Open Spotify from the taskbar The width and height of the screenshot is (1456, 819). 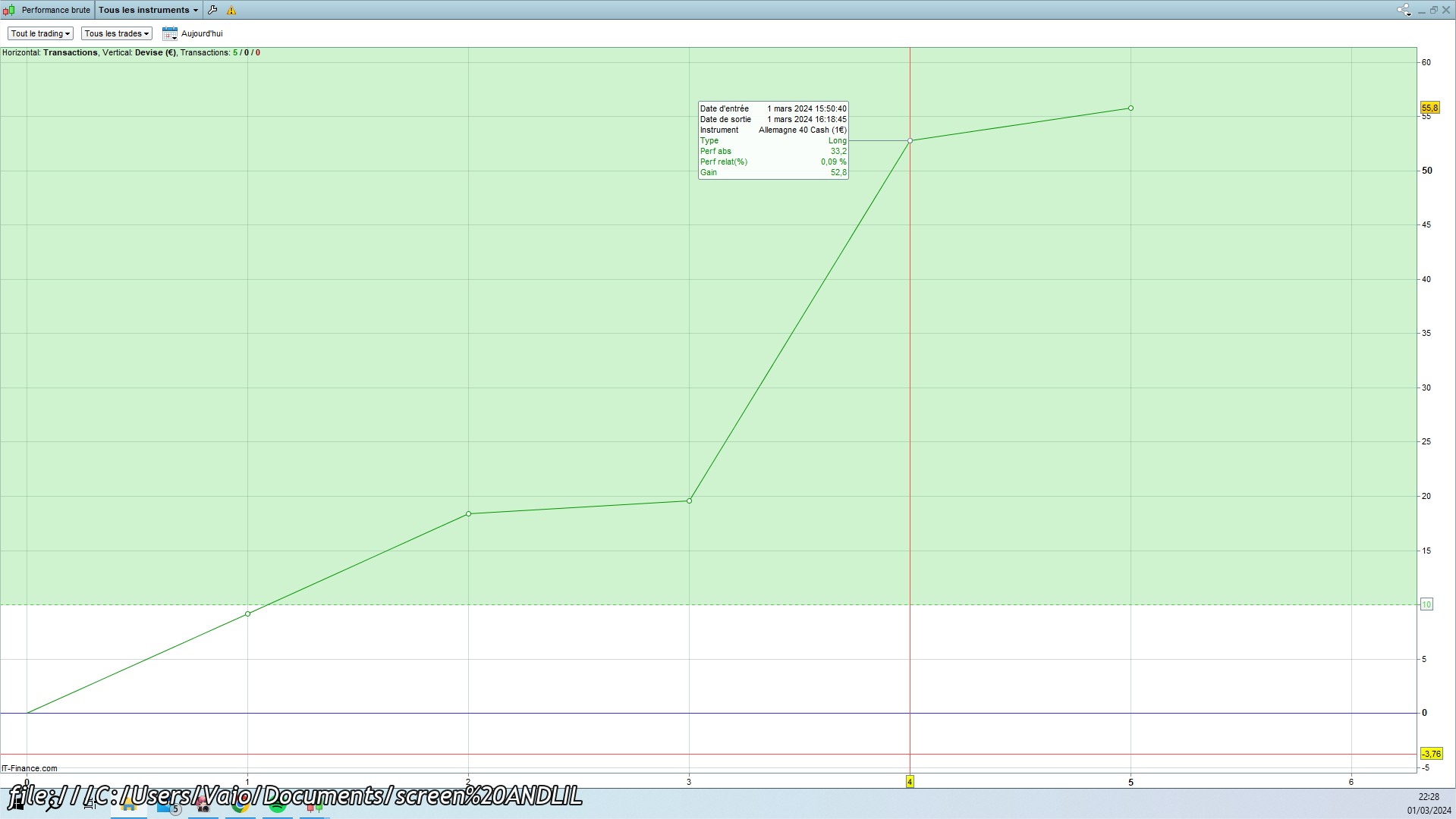pyautogui.click(x=277, y=806)
